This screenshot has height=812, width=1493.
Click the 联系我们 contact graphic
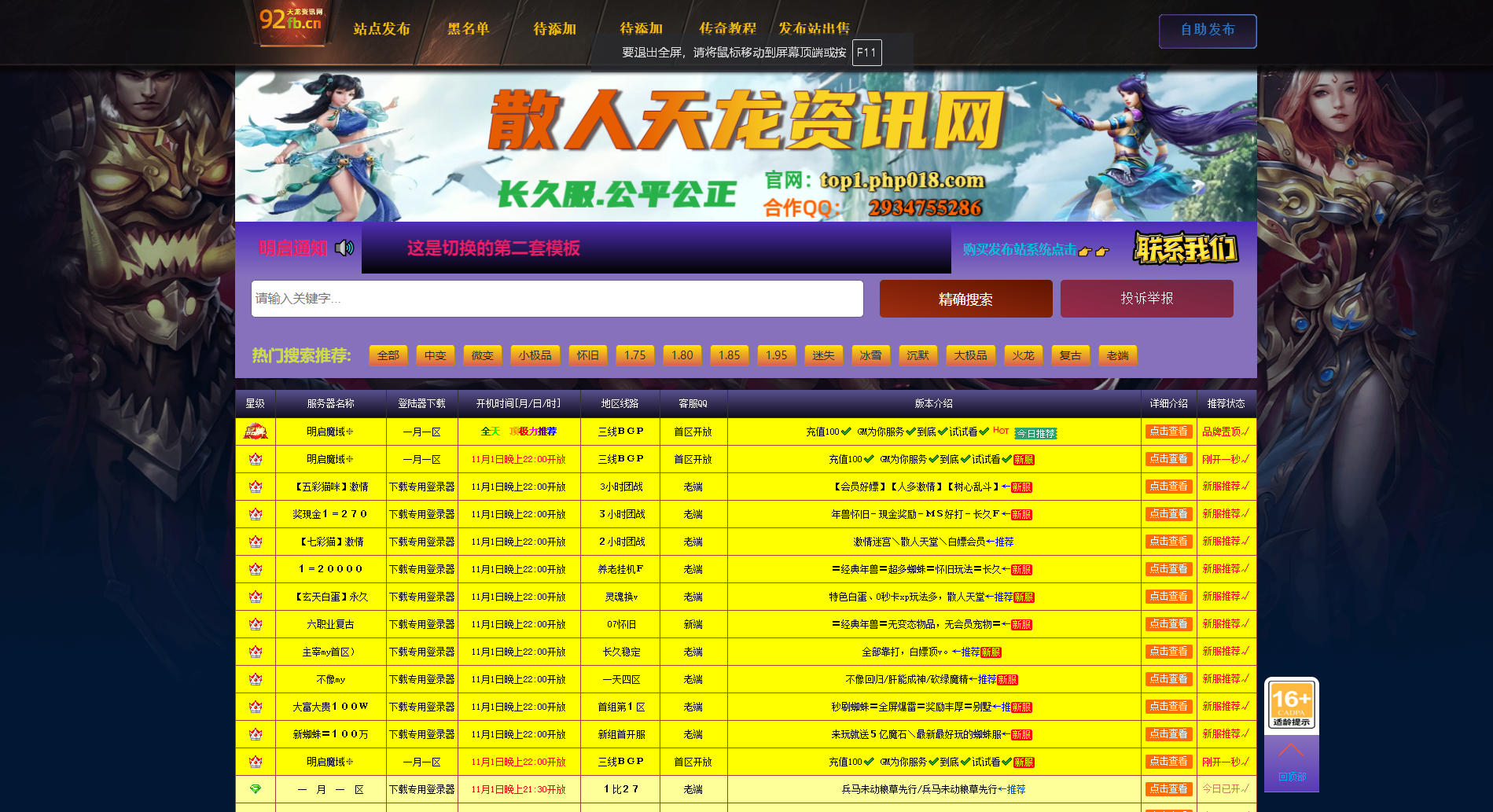click(x=1185, y=248)
